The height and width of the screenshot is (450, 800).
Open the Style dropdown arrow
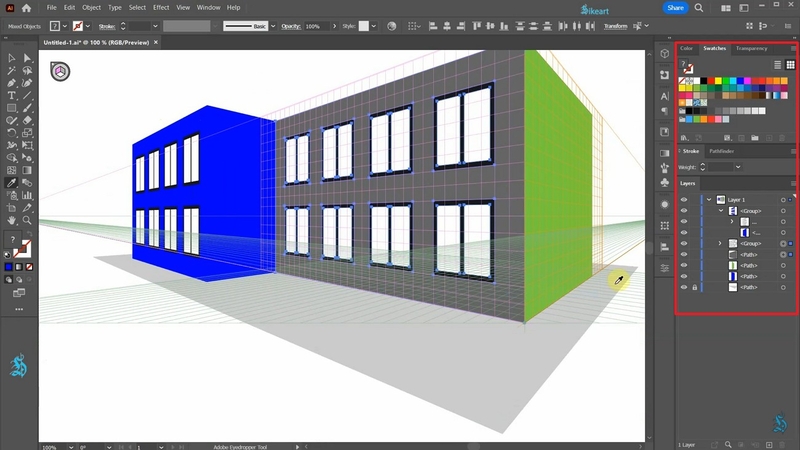(x=374, y=26)
